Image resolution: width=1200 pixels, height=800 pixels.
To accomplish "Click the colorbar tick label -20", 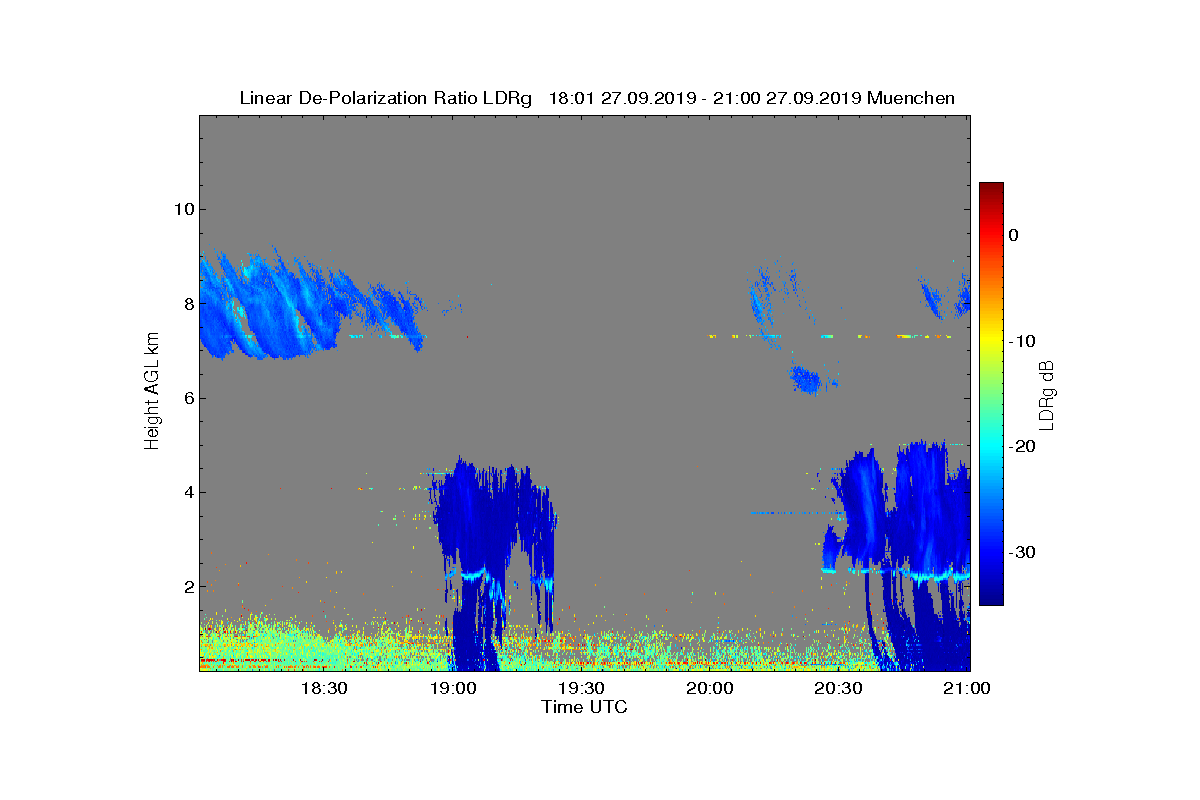I will pyautogui.click(x=1021, y=446).
